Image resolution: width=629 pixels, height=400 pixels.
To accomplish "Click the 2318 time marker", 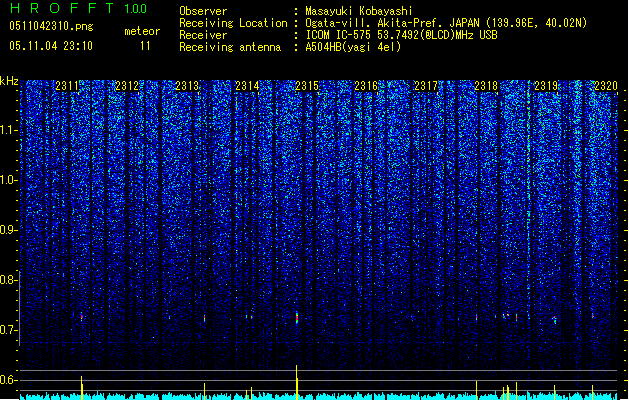I will coord(486,86).
